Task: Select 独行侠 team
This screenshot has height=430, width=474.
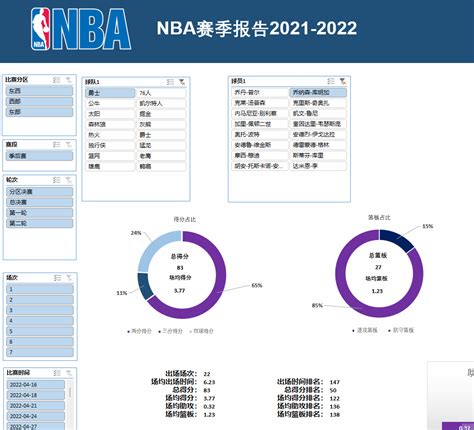Action: tap(110, 145)
